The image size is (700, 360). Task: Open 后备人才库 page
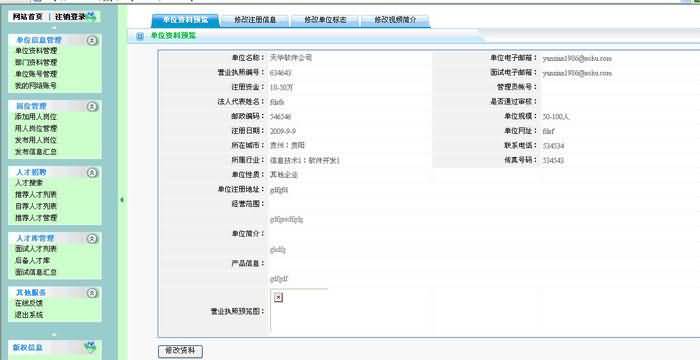[33, 260]
